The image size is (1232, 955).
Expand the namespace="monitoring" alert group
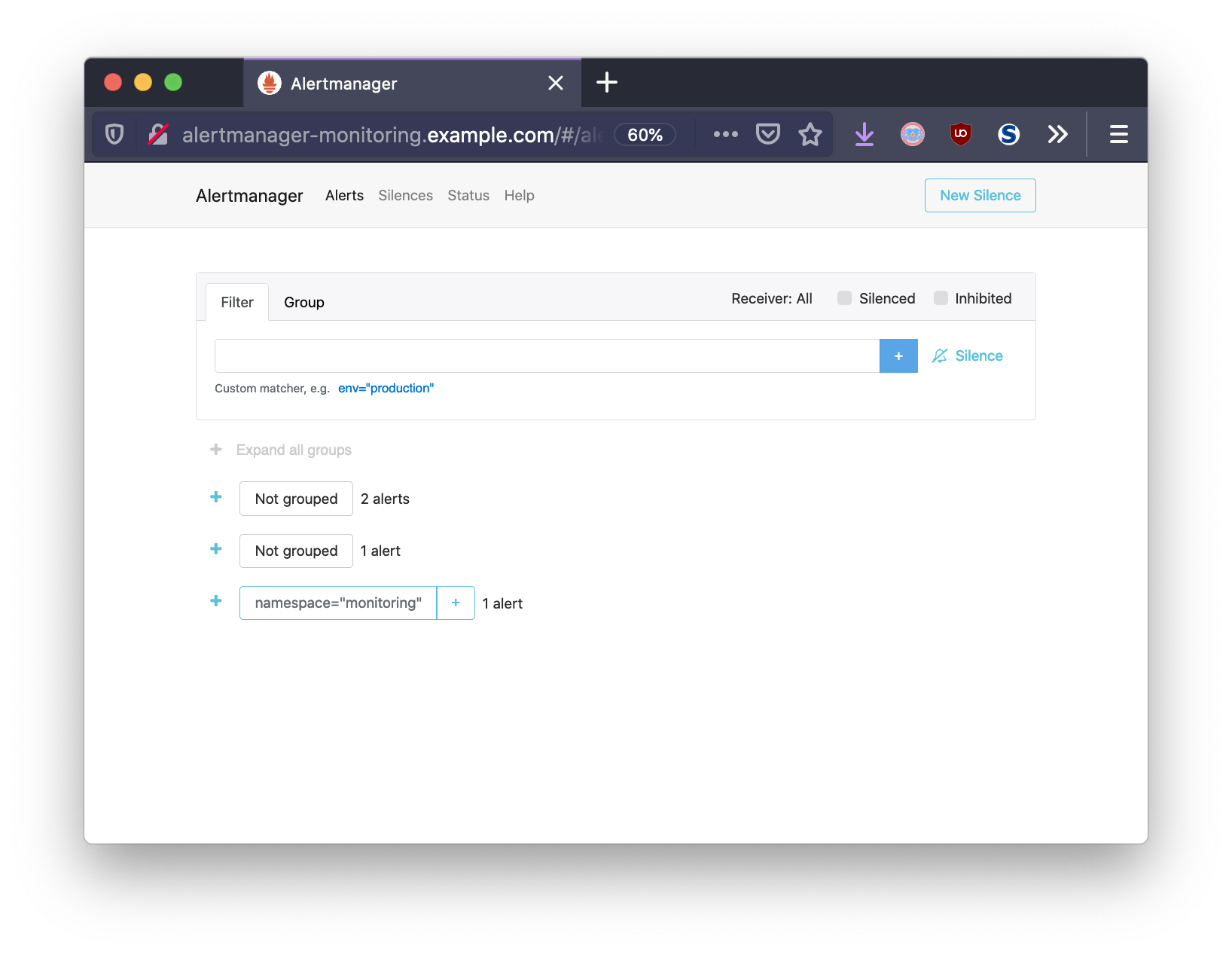[216, 601]
